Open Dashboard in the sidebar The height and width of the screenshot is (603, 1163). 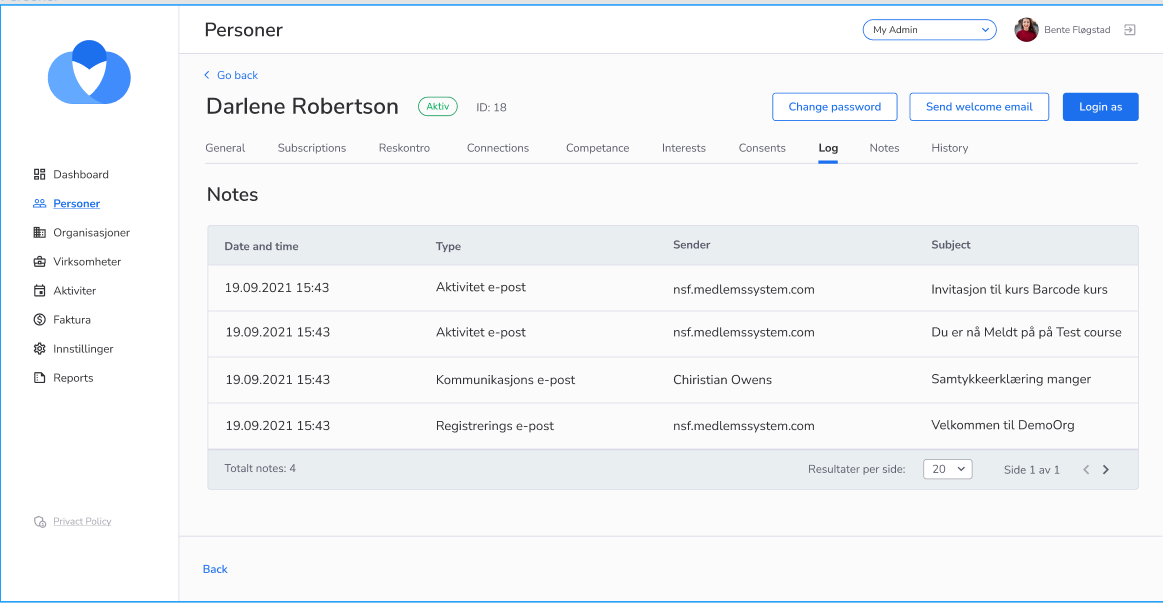click(x=81, y=174)
